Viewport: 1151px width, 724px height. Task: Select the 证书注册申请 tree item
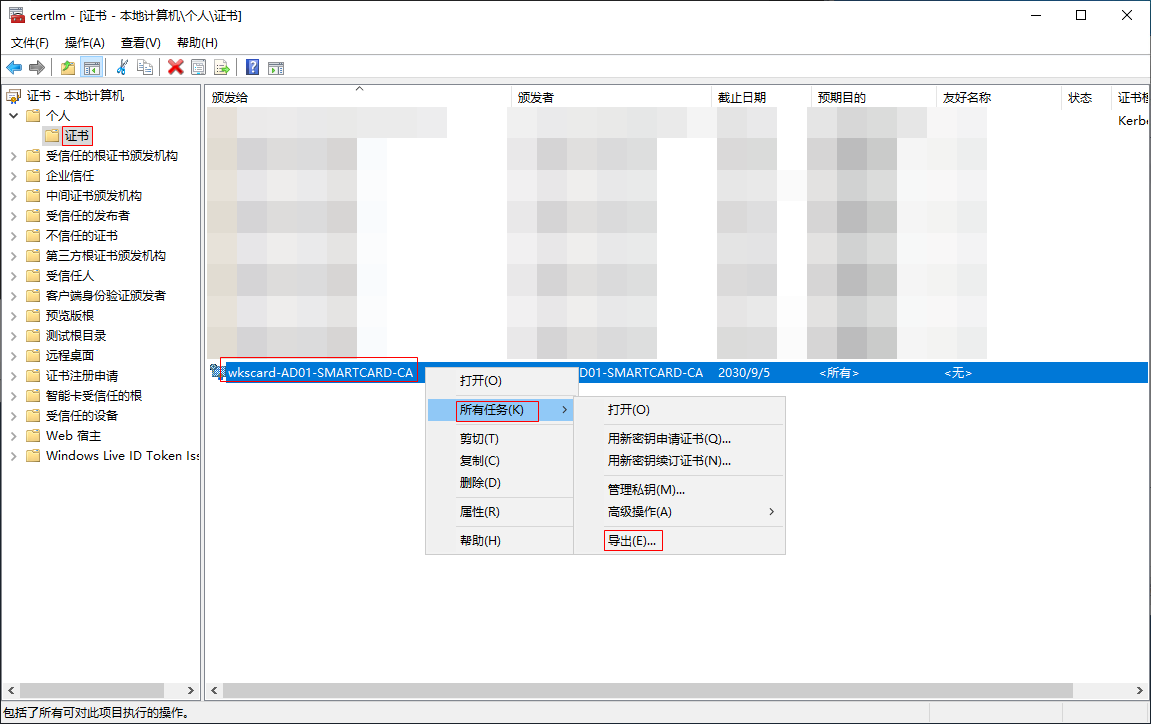click(81, 375)
